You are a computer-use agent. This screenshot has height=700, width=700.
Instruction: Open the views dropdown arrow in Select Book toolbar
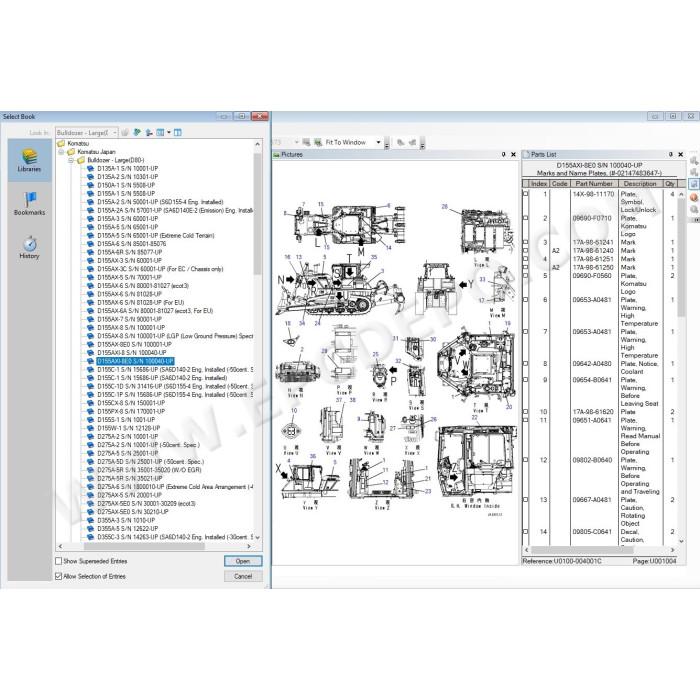click(169, 132)
